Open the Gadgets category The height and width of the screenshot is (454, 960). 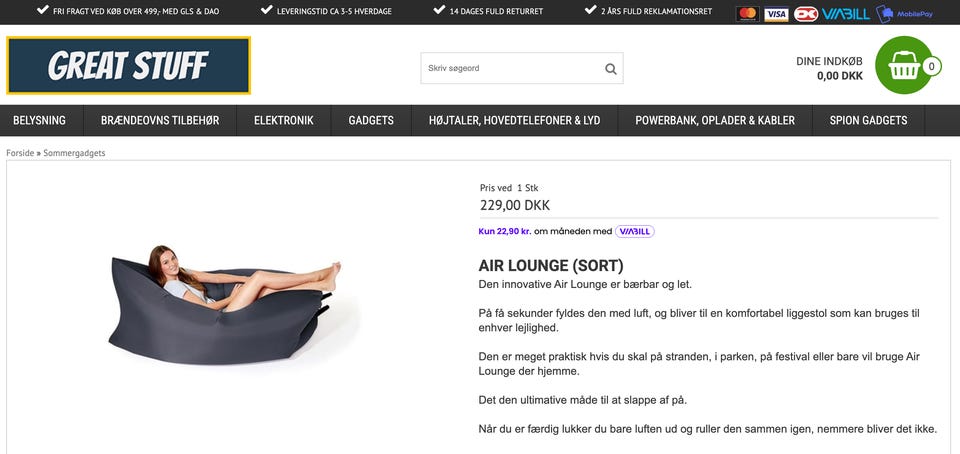371,121
